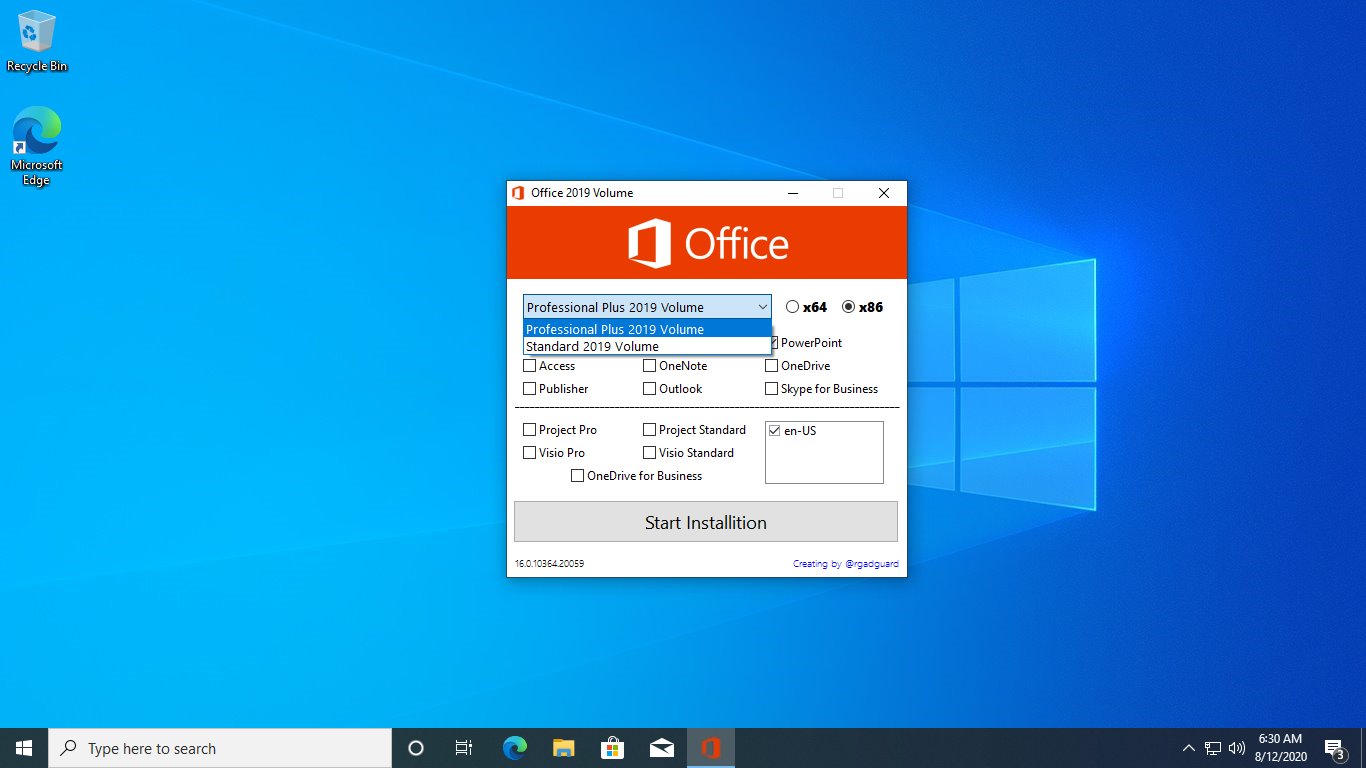Click the Office icon in the title bar
This screenshot has height=768, width=1366.
coord(518,192)
